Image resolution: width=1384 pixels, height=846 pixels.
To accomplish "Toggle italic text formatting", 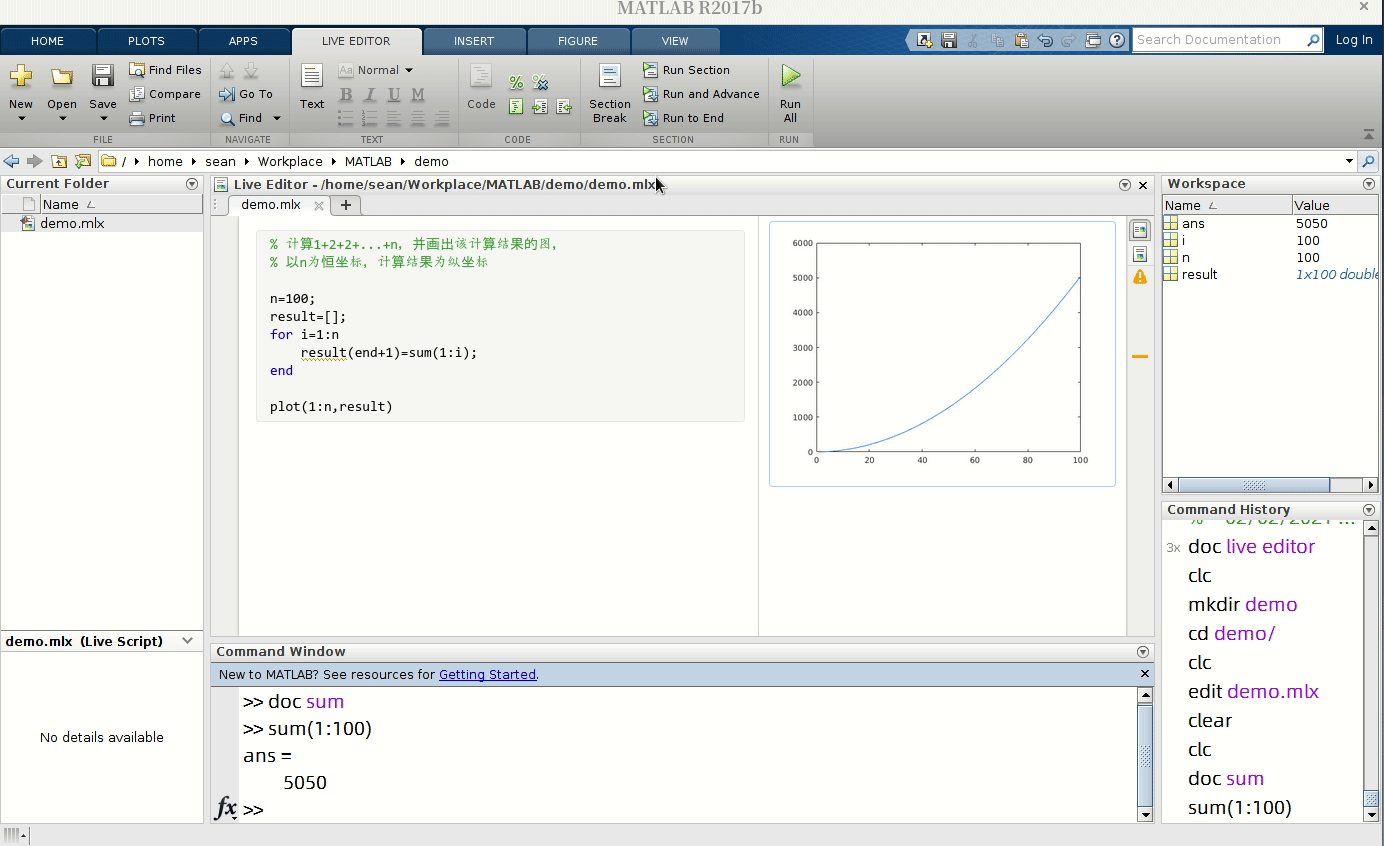I will 368,94.
